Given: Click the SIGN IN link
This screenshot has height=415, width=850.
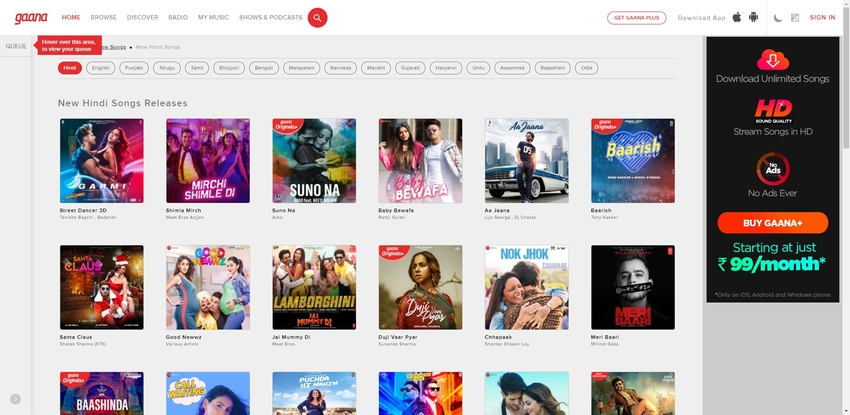Looking at the screenshot, I should click(822, 17).
